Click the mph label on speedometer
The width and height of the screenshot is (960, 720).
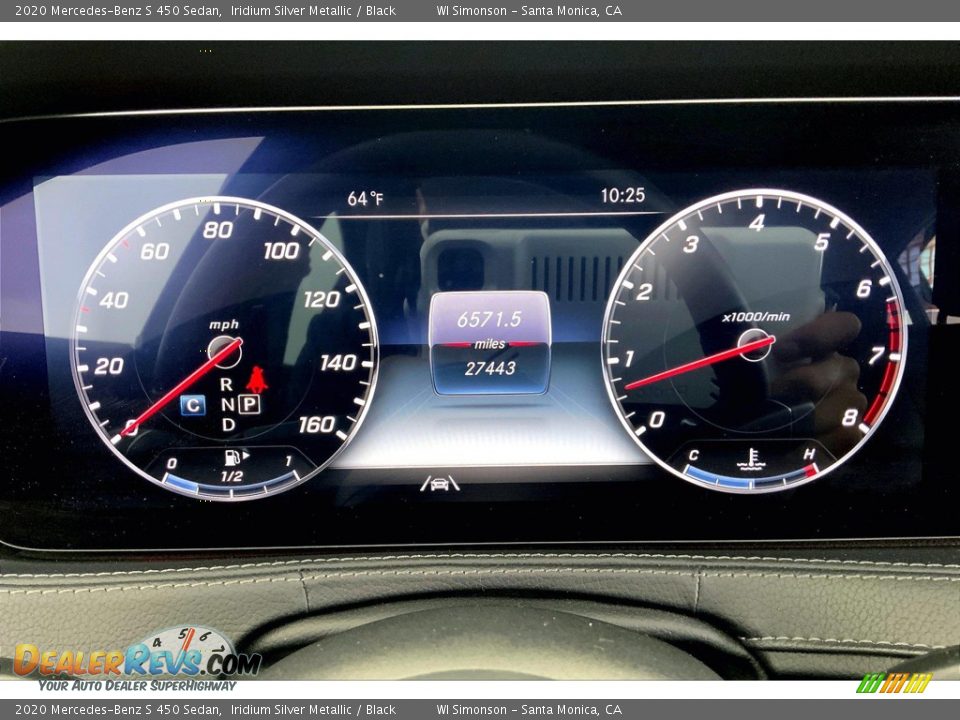pos(224,324)
